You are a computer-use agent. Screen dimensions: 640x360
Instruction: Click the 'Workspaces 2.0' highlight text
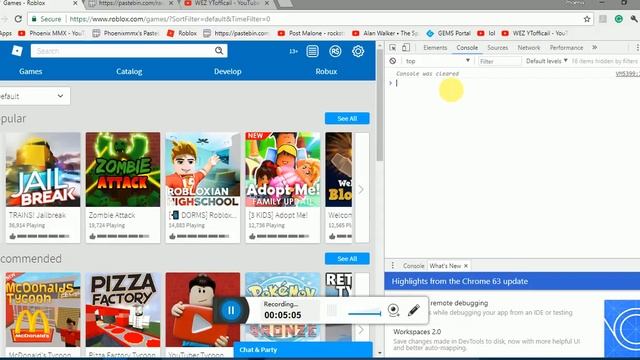[x=417, y=331]
